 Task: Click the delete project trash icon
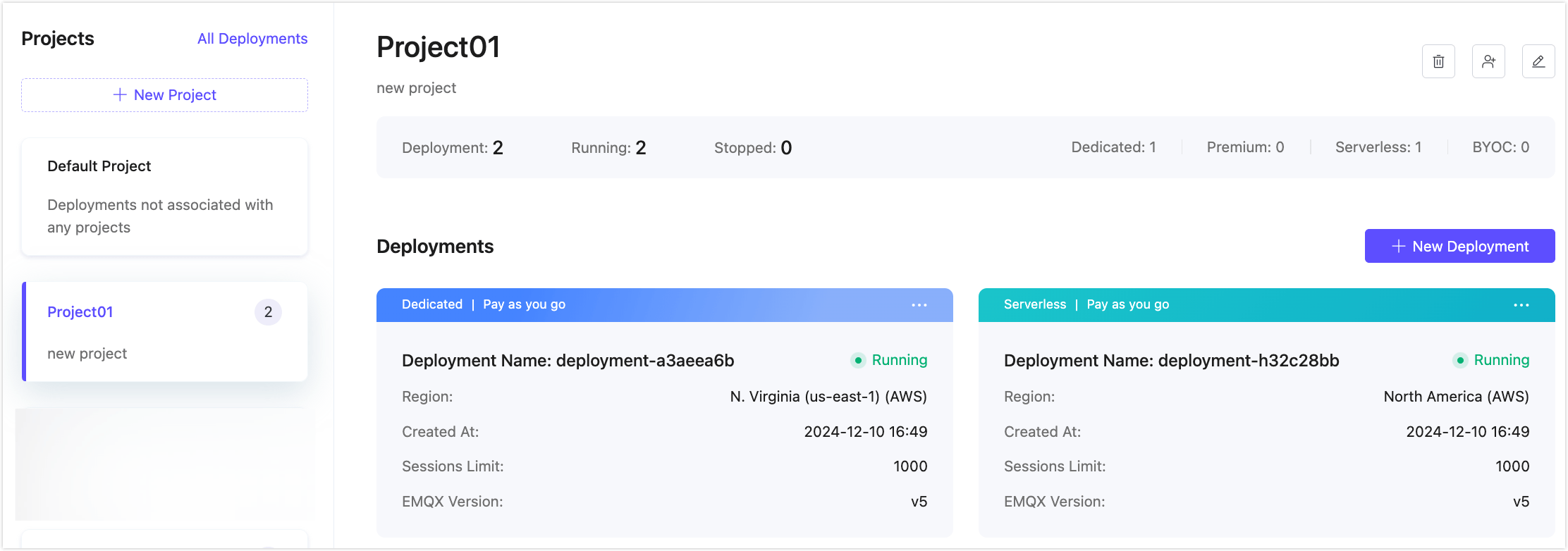pos(1438,62)
